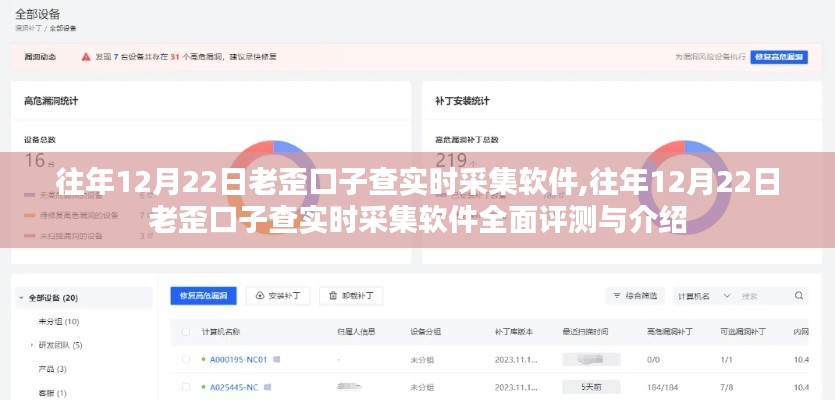
Task: Collapse the 全部设备 (20) tree node
Action: pyautogui.click(x=21, y=298)
